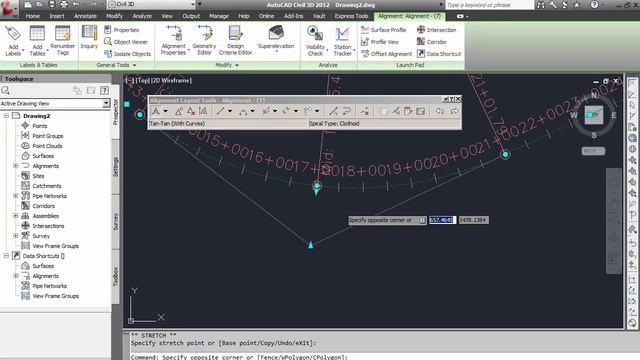Screen dimensions: 640x360
Task: Click the Add Labels icon
Action: [13, 40]
